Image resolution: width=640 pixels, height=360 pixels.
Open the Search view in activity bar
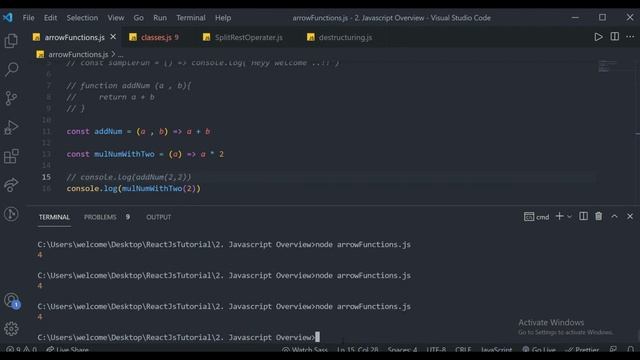click(11, 69)
